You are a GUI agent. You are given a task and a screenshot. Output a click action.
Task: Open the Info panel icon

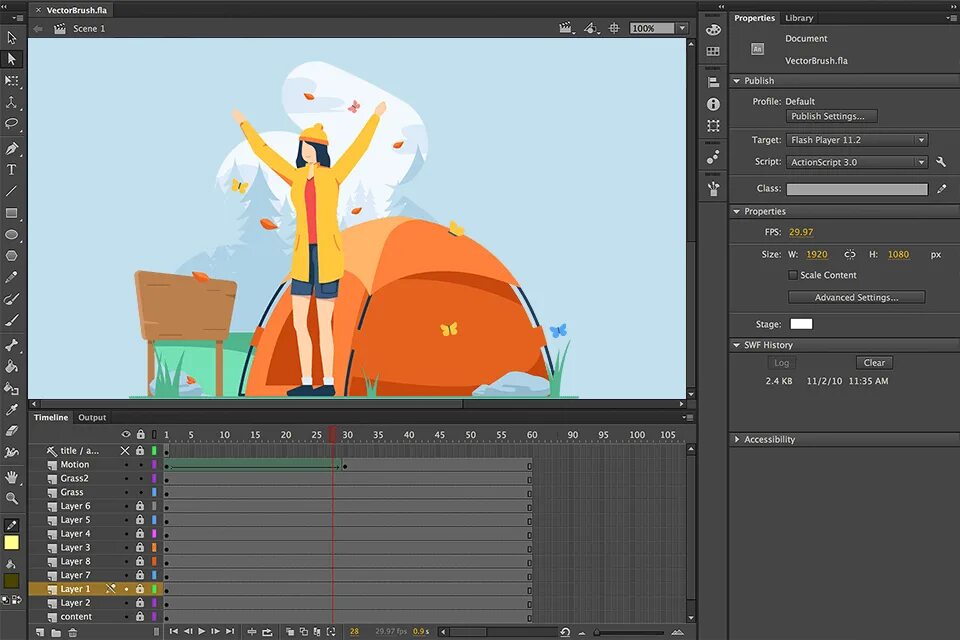(x=713, y=104)
